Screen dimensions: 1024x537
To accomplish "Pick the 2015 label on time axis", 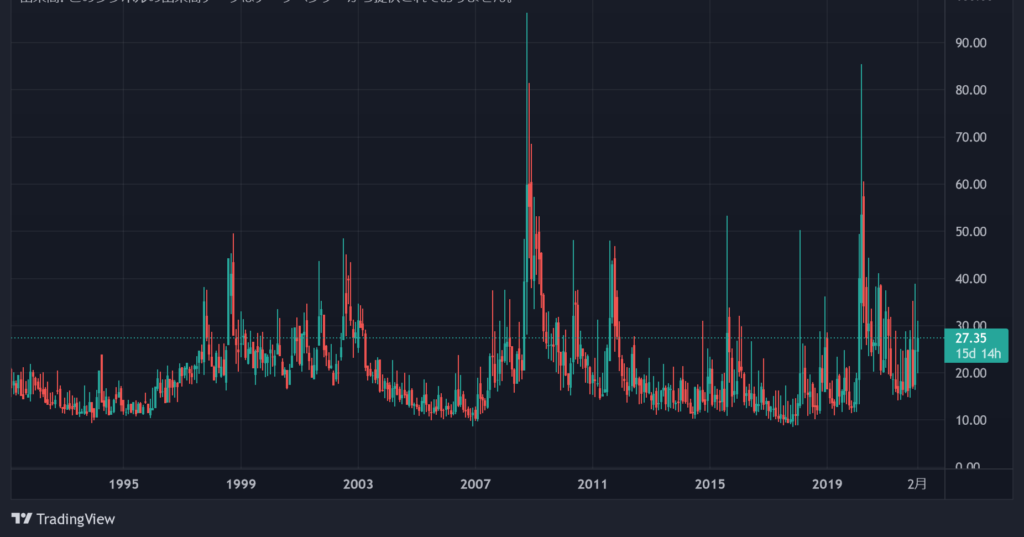I will [x=710, y=484].
